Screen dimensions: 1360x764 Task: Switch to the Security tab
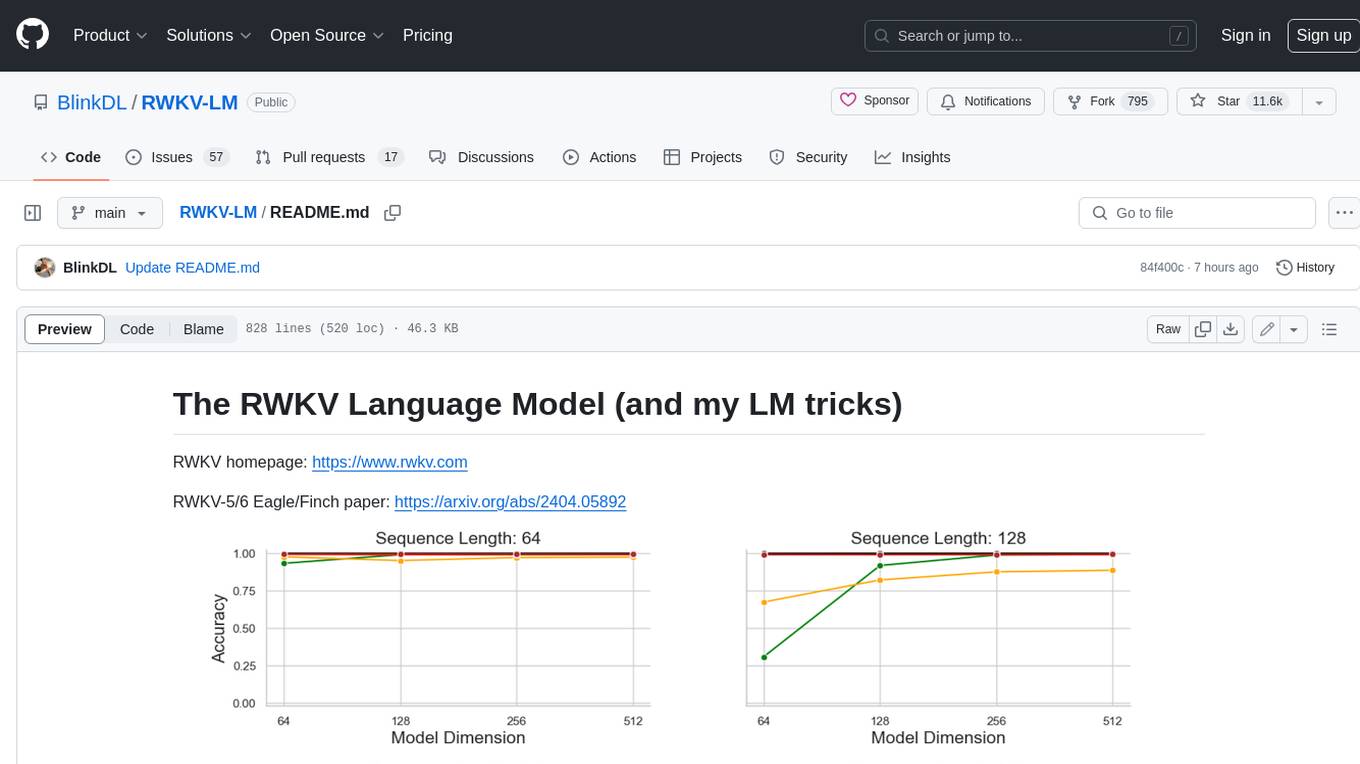(808, 157)
